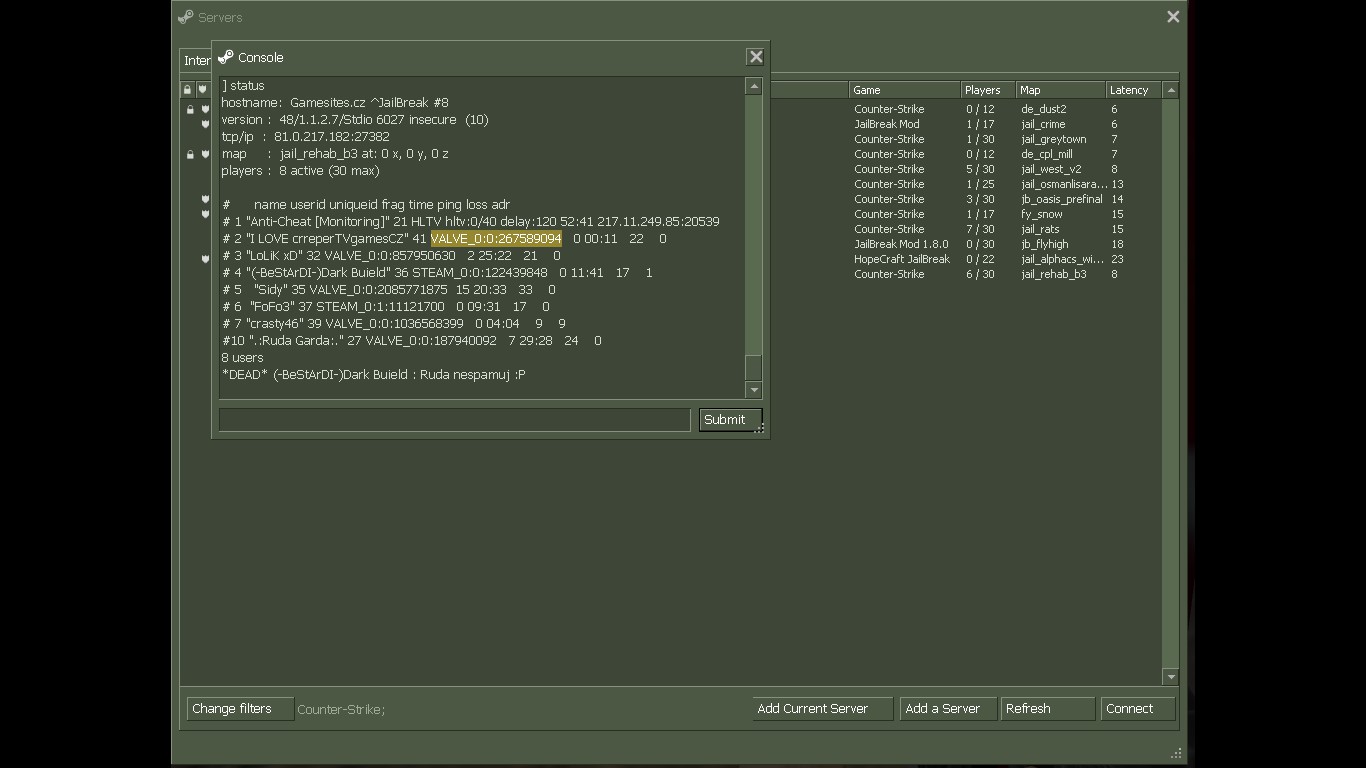Sort servers by the Game column
This screenshot has height=768, width=1366.
click(904, 90)
